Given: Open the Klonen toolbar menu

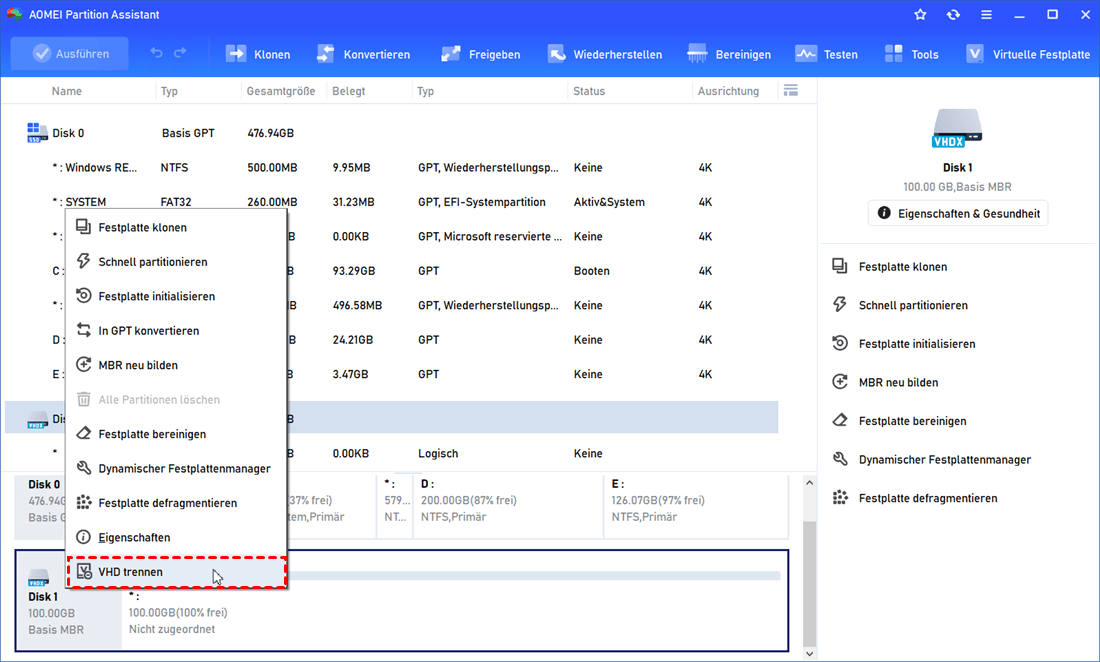Looking at the screenshot, I should click(x=257, y=54).
